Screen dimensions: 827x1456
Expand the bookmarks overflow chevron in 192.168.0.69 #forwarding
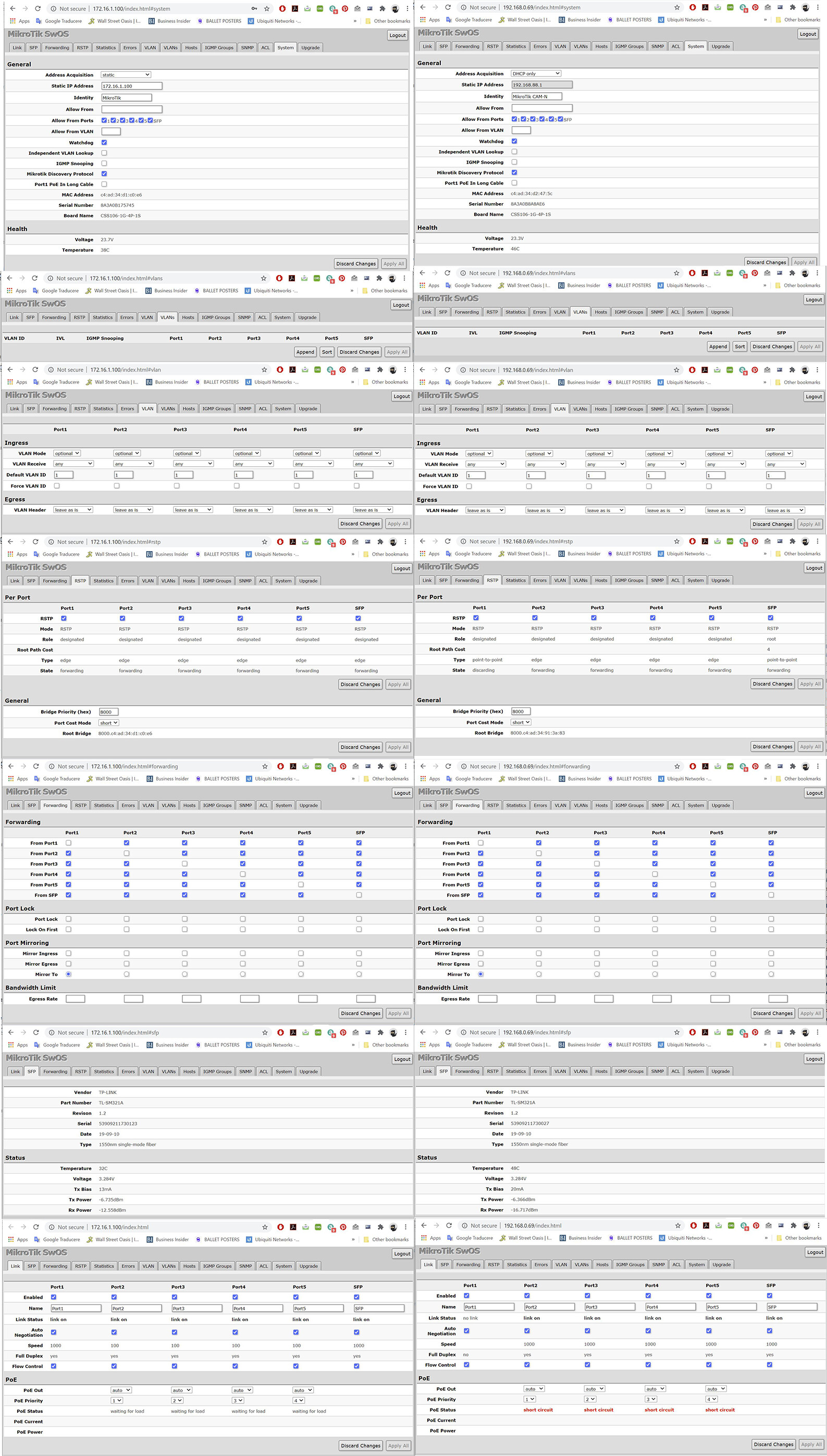[x=765, y=779]
